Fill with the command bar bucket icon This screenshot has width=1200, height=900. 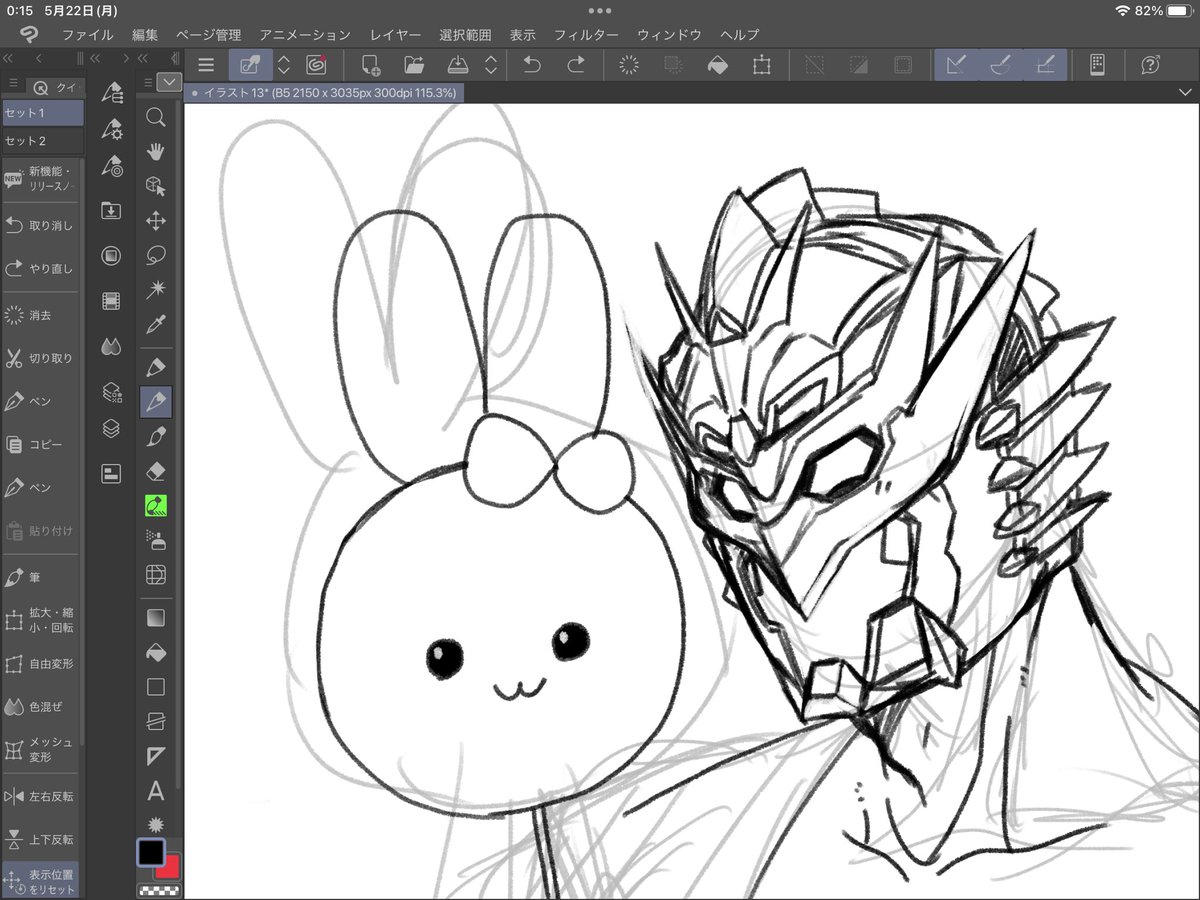717,66
